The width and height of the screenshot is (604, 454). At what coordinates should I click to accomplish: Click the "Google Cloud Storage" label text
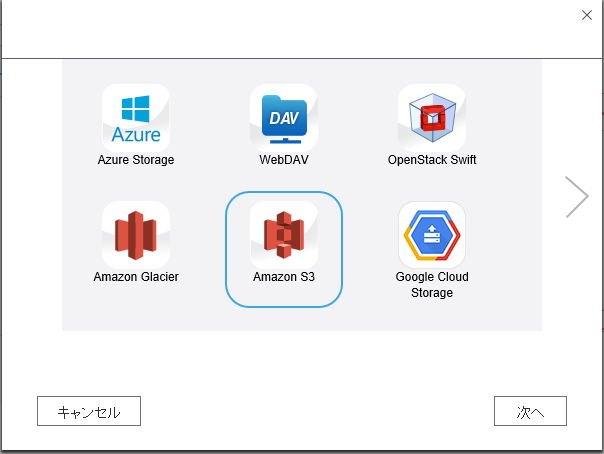click(x=432, y=285)
